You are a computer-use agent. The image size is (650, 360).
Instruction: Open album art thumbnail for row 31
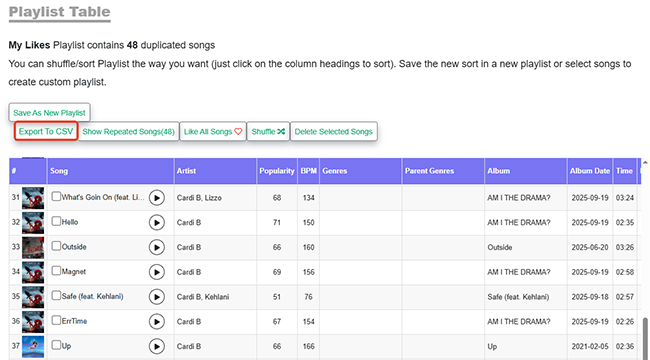coord(33,198)
